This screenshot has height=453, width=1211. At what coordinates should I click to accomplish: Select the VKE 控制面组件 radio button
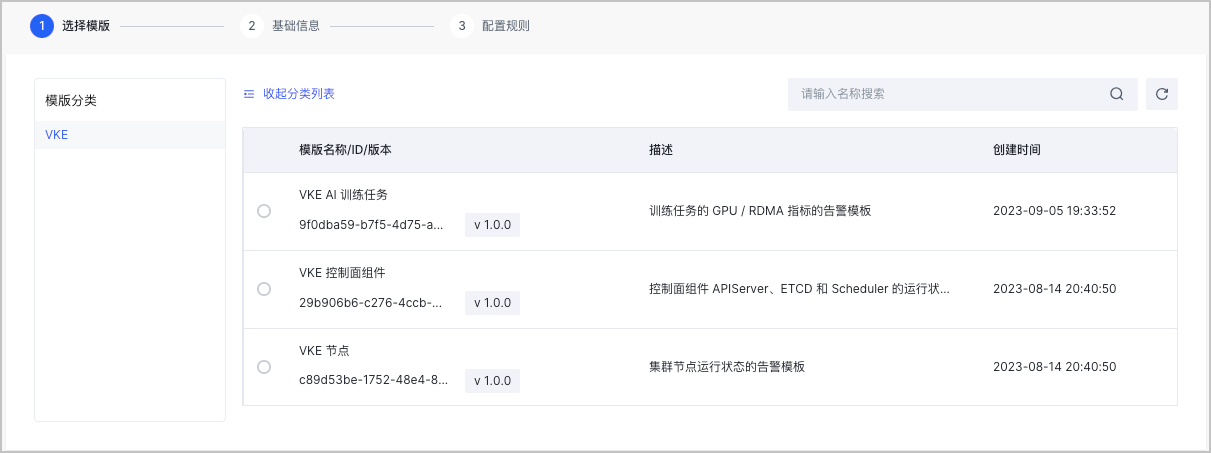(x=264, y=289)
